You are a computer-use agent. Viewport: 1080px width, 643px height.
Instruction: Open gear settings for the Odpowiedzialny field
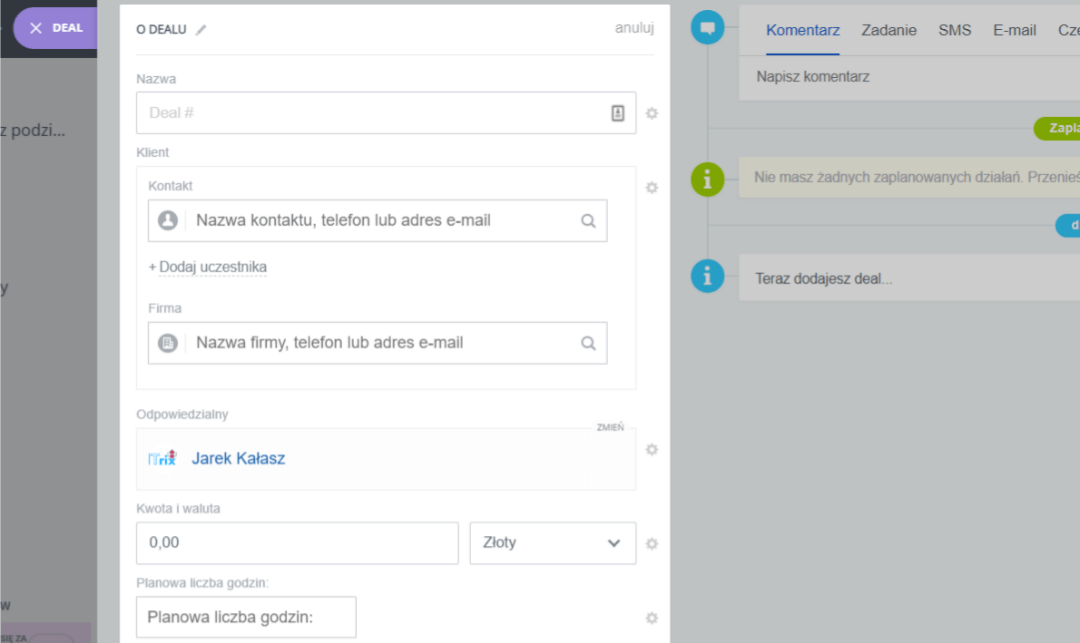tap(652, 450)
